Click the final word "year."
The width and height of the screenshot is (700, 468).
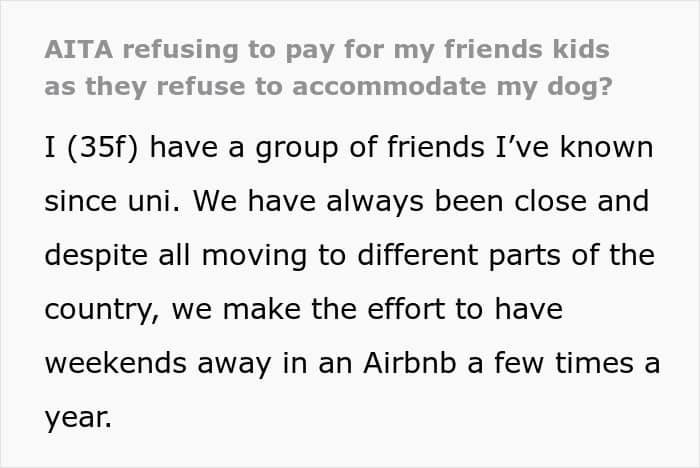pyautogui.click(x=78, y=418)
